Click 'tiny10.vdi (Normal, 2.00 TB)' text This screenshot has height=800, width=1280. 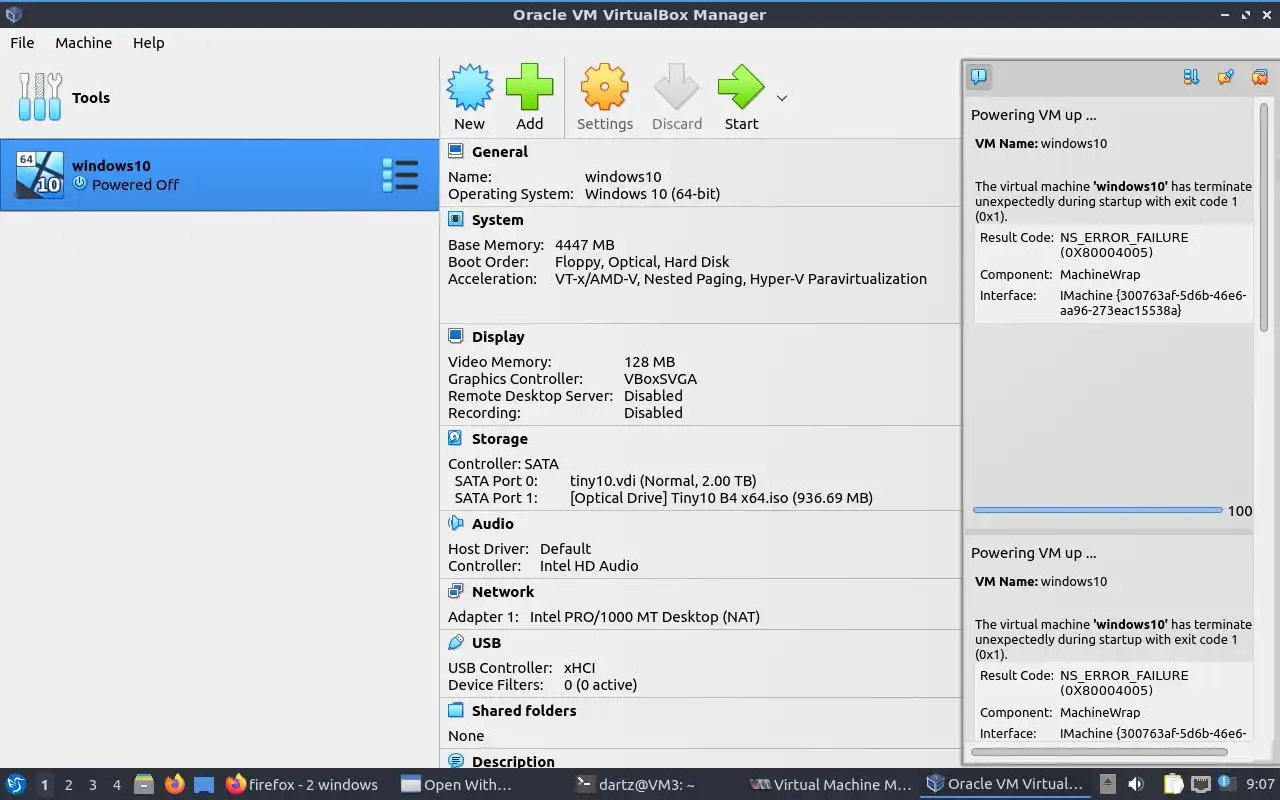pyautogui.click(x=663, y=481)
